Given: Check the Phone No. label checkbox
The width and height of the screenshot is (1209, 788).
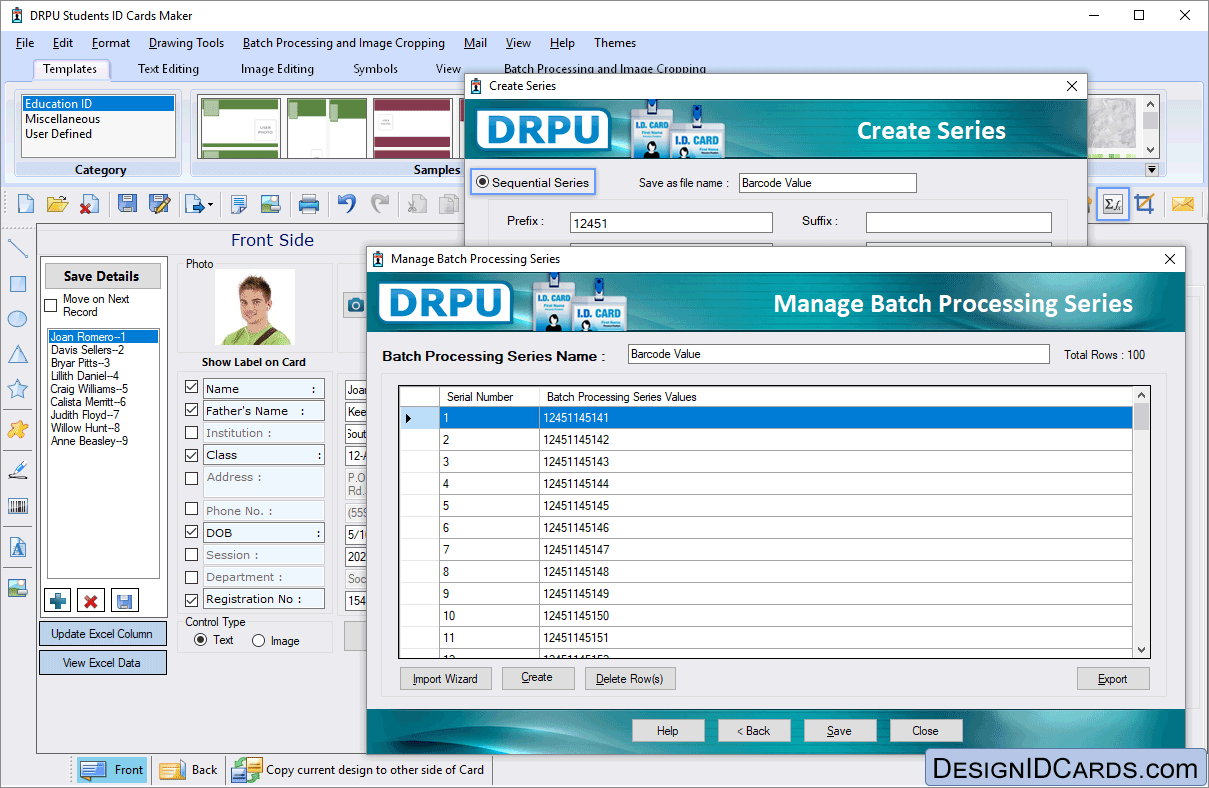Looking at the screenshot, I should coord(192,509).
